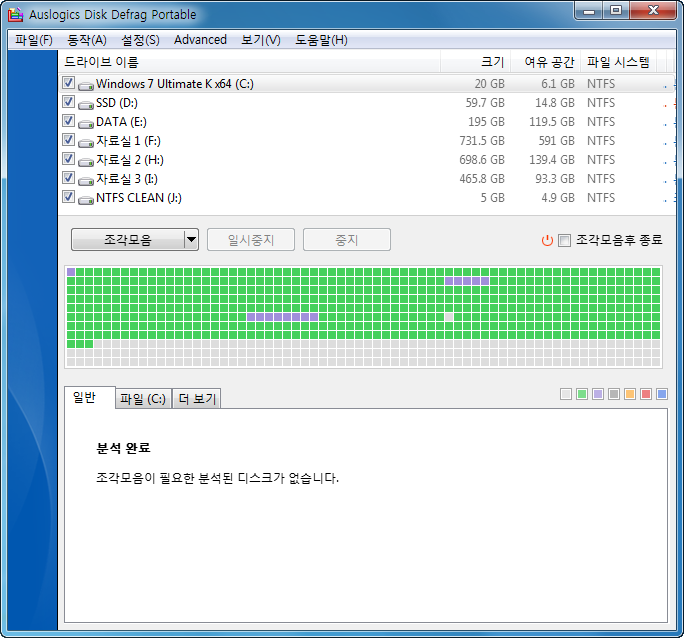The height and width of the screenshot is (638, 684).
Task: Select the 자료실 3 (I:) drive name
Action: click(127, 179)
